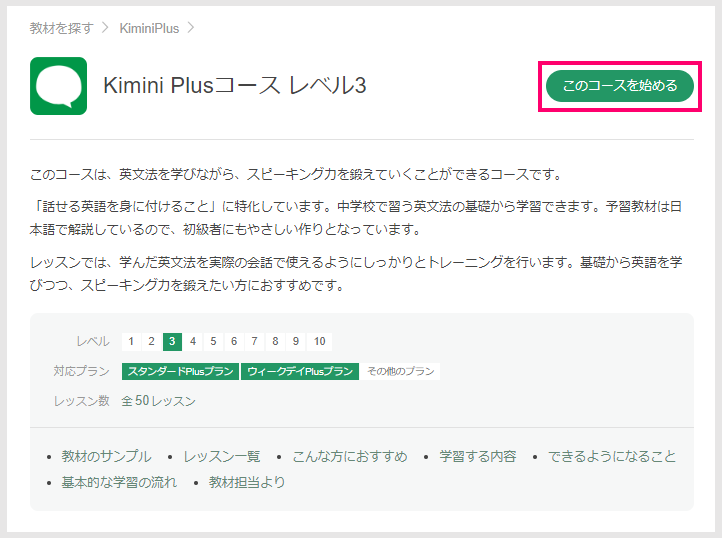Select level 1

(131, 341)
